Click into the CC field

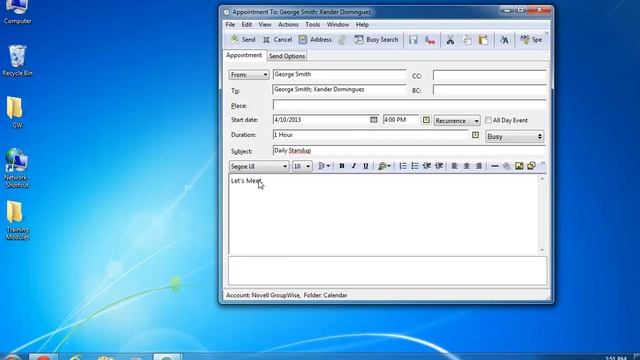coord(489,76)
